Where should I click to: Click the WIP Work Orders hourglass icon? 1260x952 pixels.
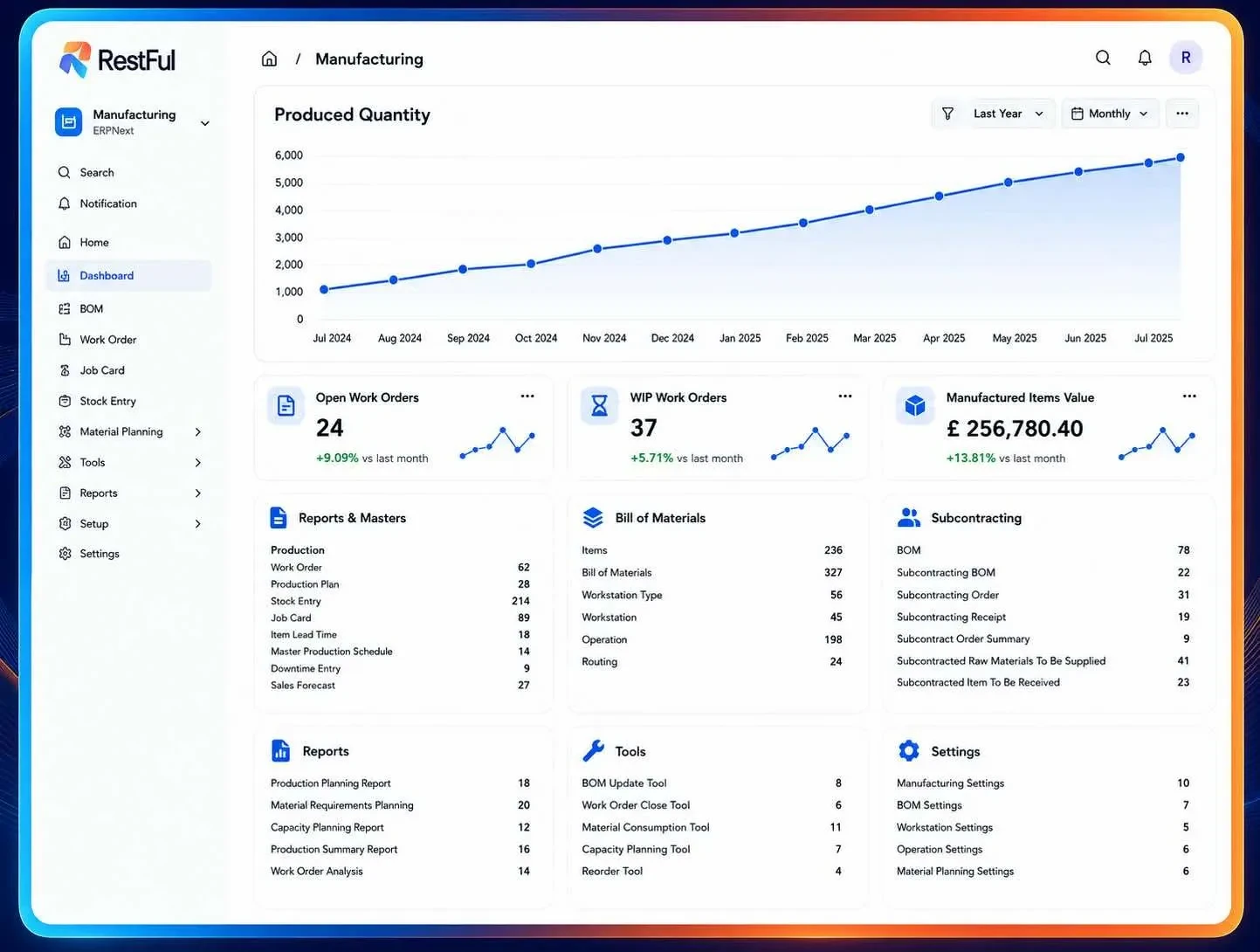pyautogui.click(x=600, y=406)
